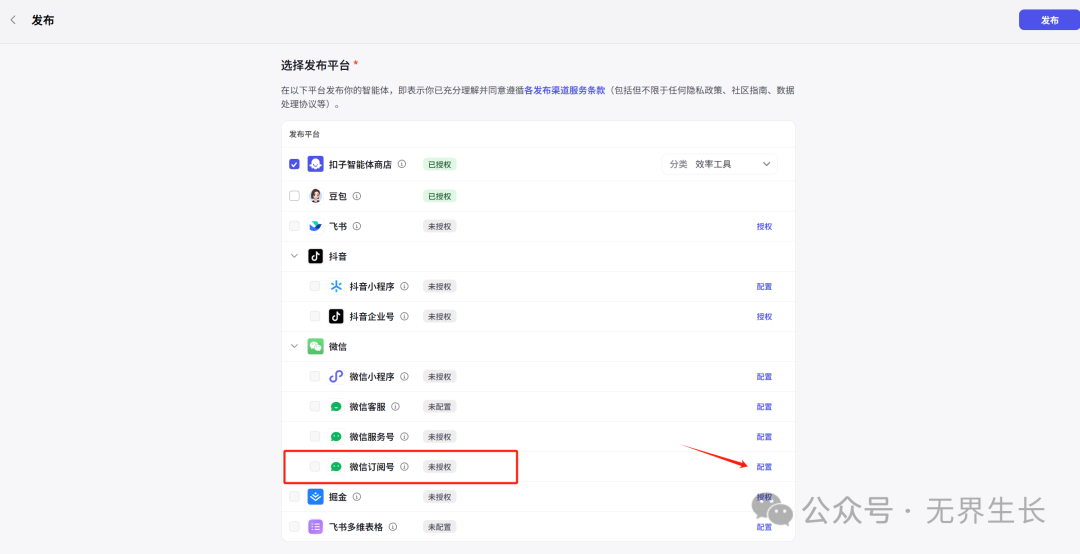Image resolution: width=1080 pixels, height=554 pixels.
Task: Click the 飞书 logo icon
Action: (315, 226)
